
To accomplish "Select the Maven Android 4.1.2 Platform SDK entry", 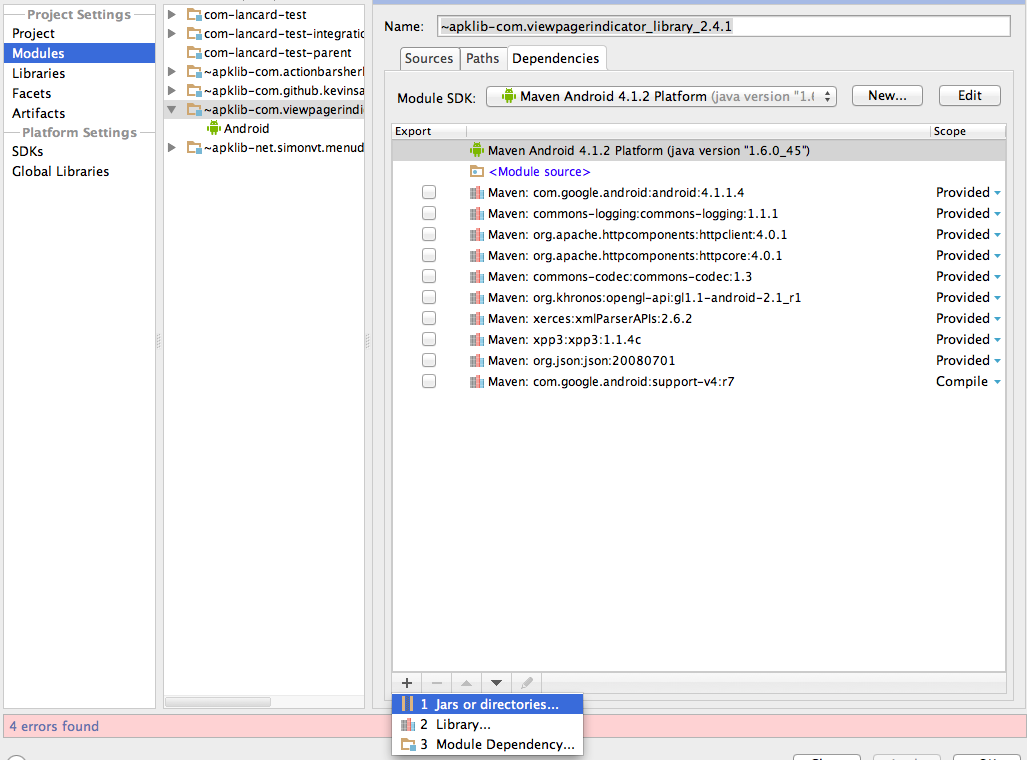I will pos(638,150).
